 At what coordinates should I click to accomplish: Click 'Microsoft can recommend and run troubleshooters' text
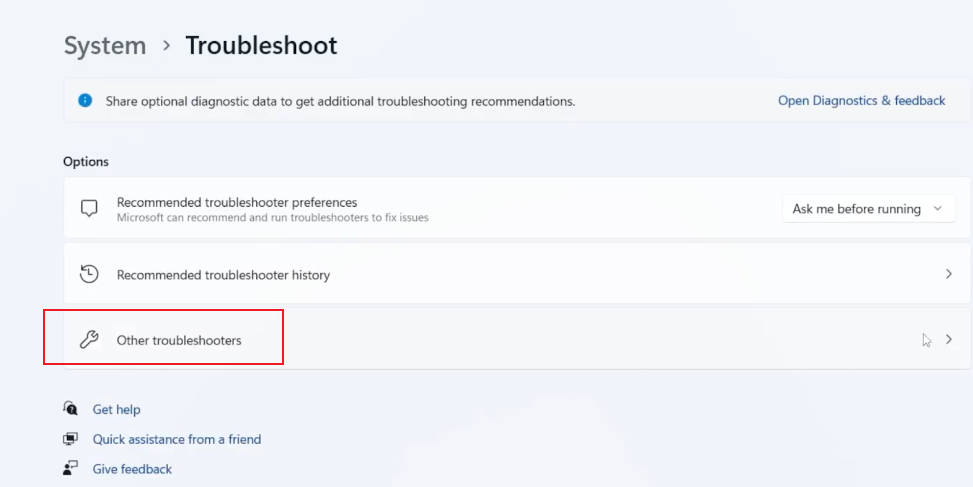click(x=272, y=218)
